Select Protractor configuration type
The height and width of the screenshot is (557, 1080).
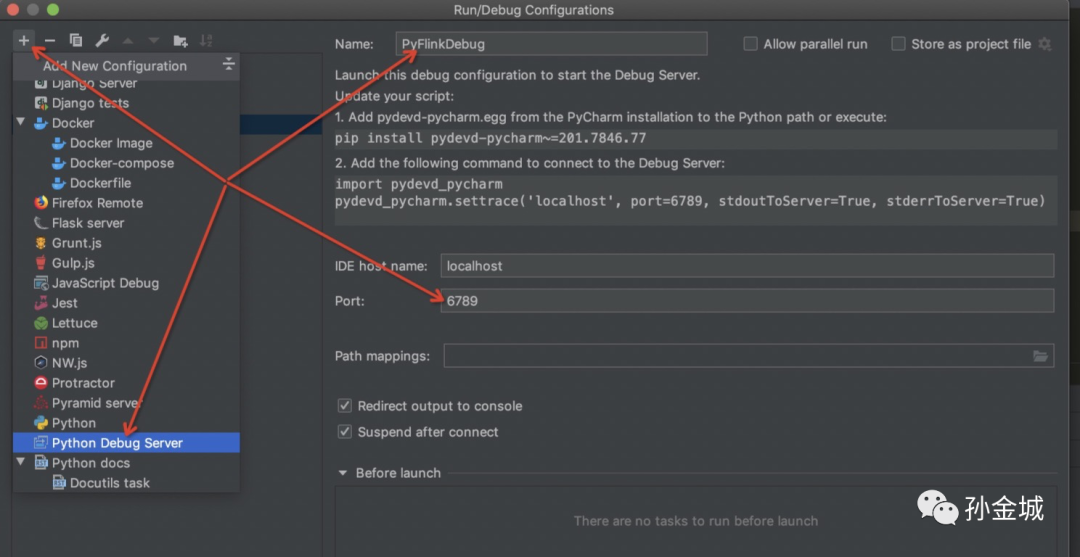(x=126, y=383)
